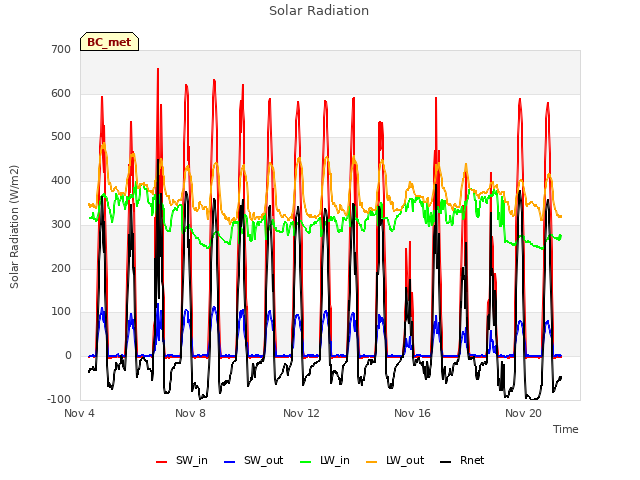Image resolution: width=640 pixels, height=480 pixels.
Task: Click the 600 y-axis tick label
Action: click(x=61, y=93)
